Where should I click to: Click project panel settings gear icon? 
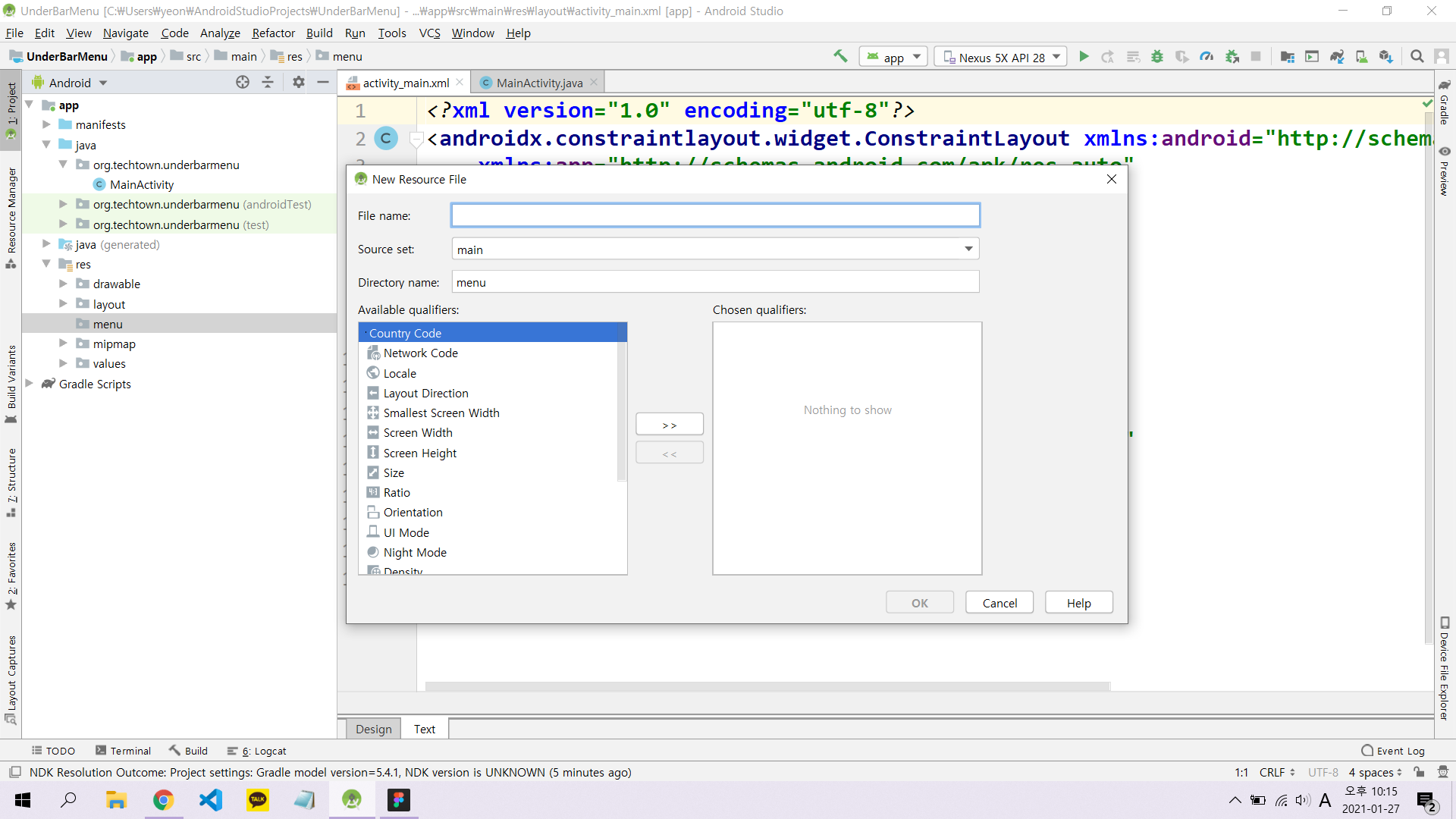(x=298, y=82)
